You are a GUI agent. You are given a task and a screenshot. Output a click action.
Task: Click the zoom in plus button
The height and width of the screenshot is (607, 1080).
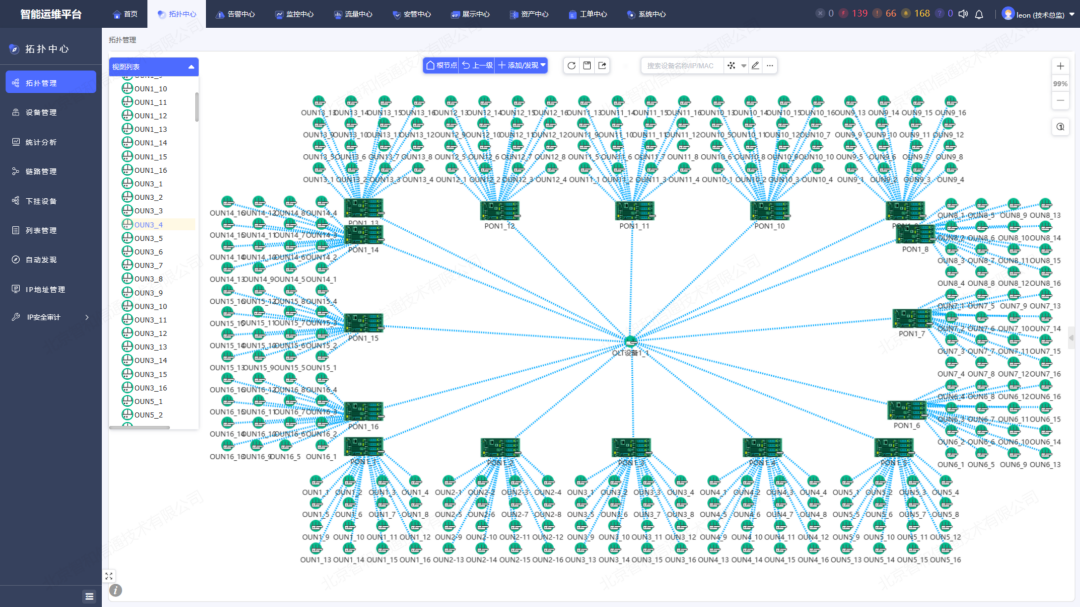point(1060,66)
